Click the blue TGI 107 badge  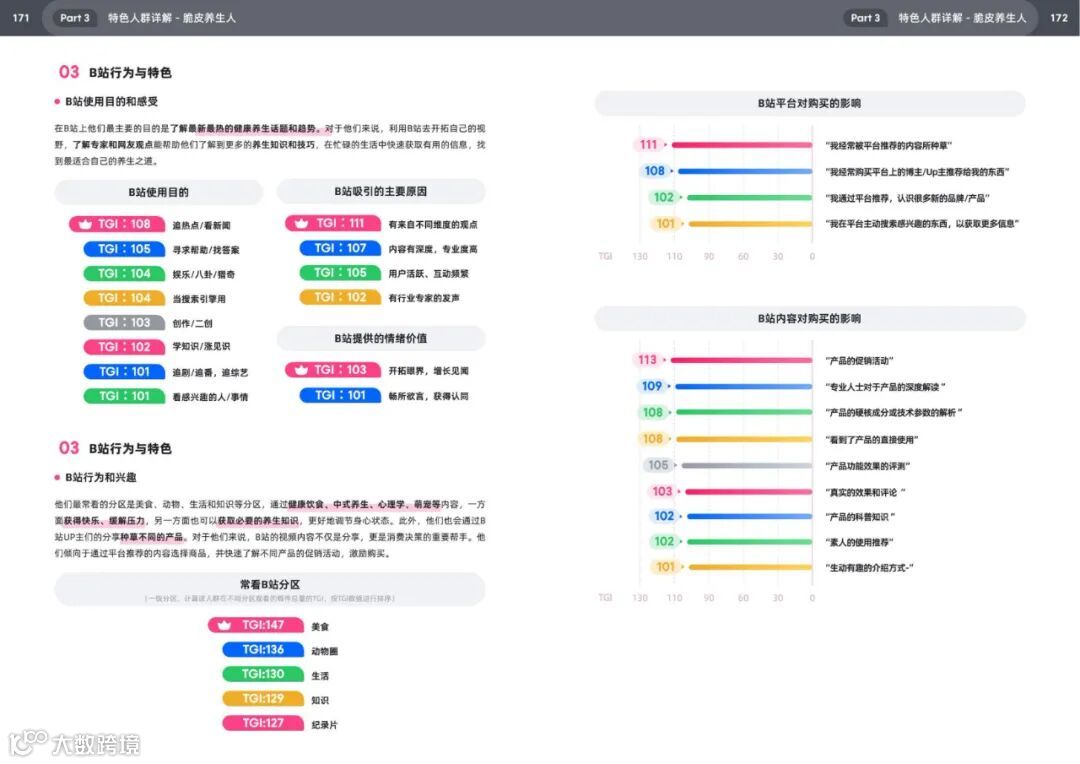click(340, 248)
